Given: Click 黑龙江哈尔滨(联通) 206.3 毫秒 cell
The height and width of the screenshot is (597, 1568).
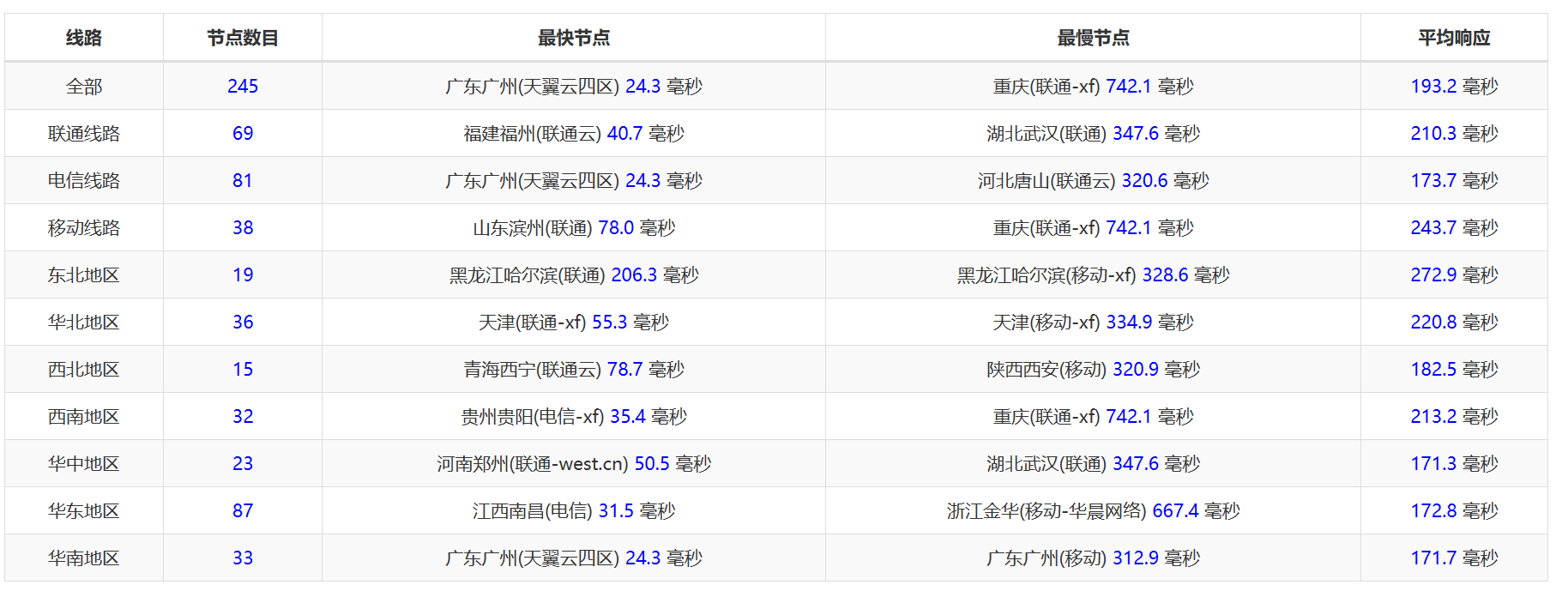Looking at the screenshot, I should [x=574, y=274].
